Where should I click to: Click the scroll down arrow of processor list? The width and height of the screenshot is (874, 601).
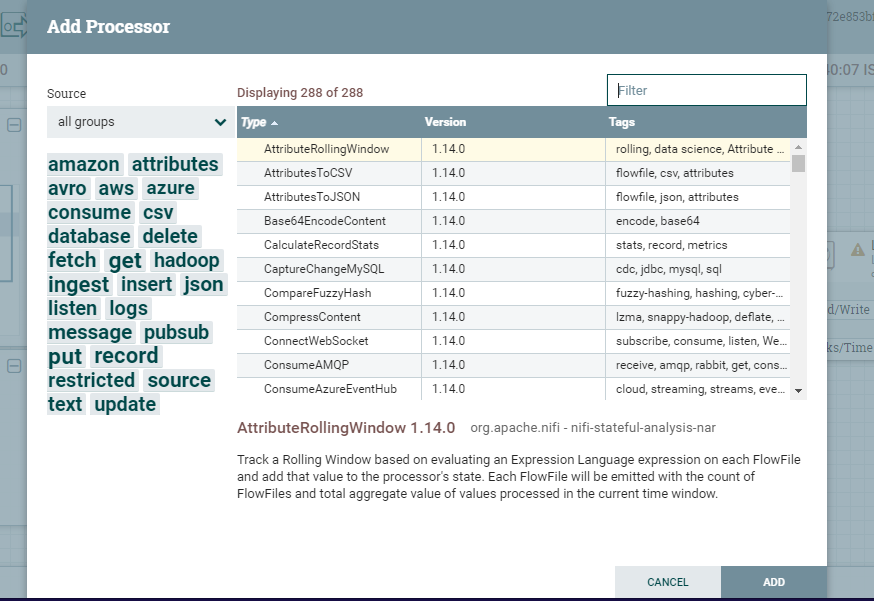[x=798, y=391]
